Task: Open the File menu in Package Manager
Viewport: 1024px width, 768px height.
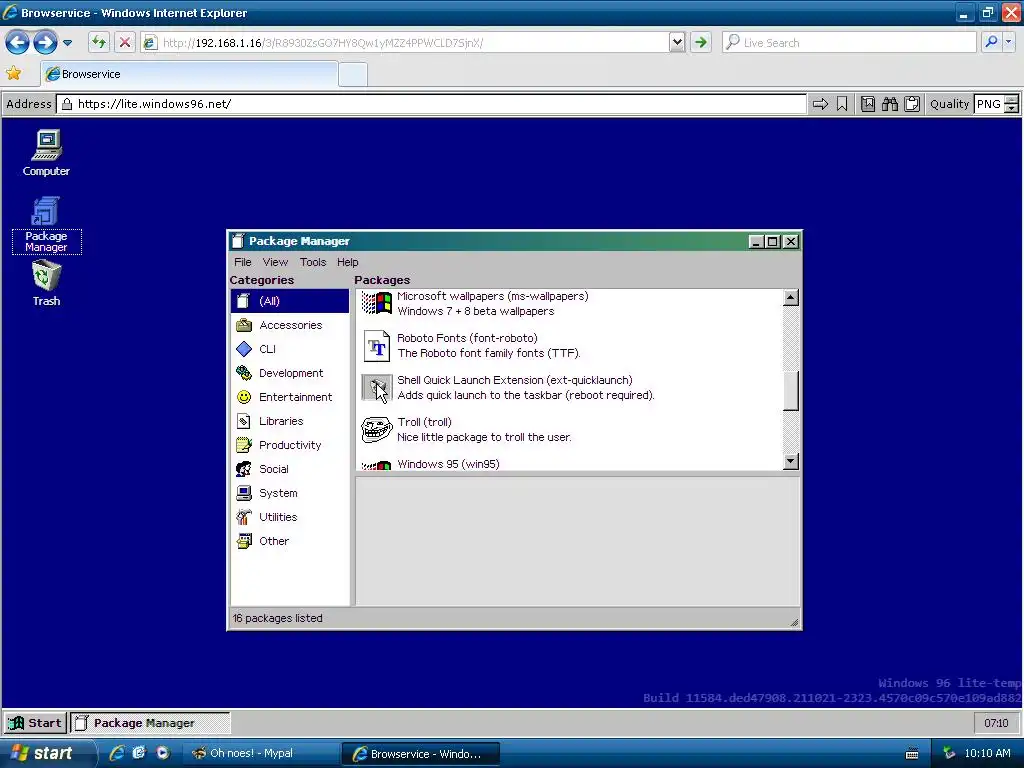Action: [x=242, y=262]
